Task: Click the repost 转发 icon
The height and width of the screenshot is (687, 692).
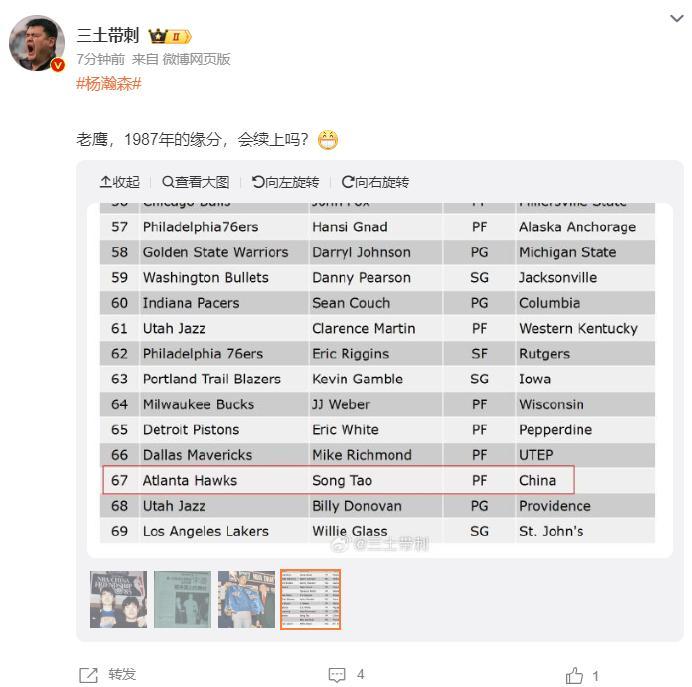Action: pyautogui.click(x=89, y=675)
